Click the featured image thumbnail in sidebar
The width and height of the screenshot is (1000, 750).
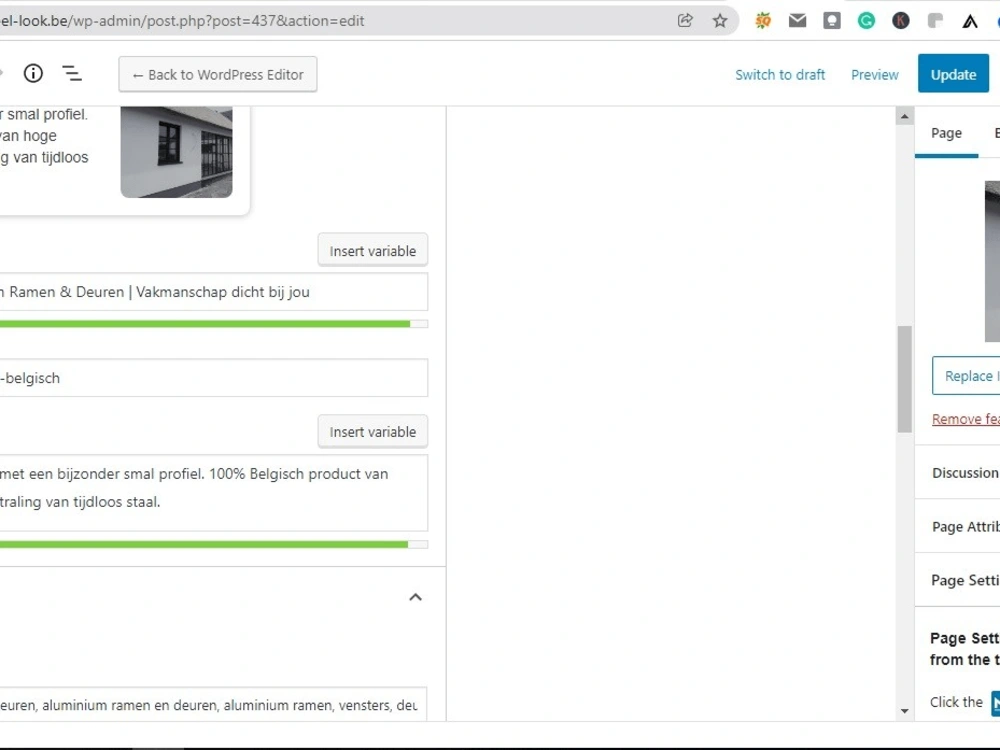992,261
